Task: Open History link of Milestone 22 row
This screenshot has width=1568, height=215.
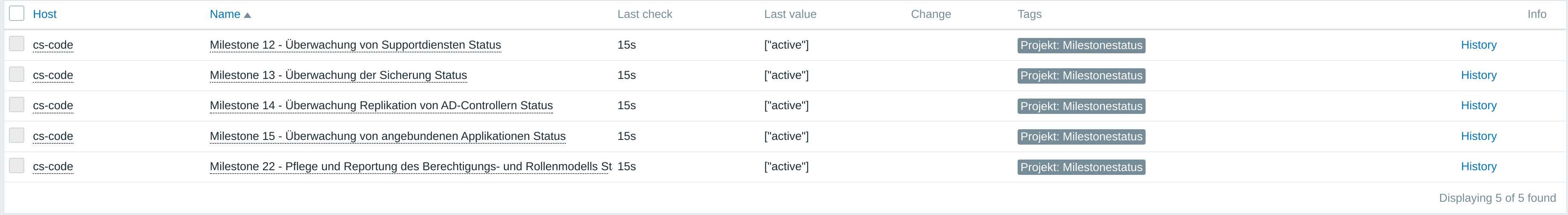Action: pyautogui.click(x=1478, y=167)
